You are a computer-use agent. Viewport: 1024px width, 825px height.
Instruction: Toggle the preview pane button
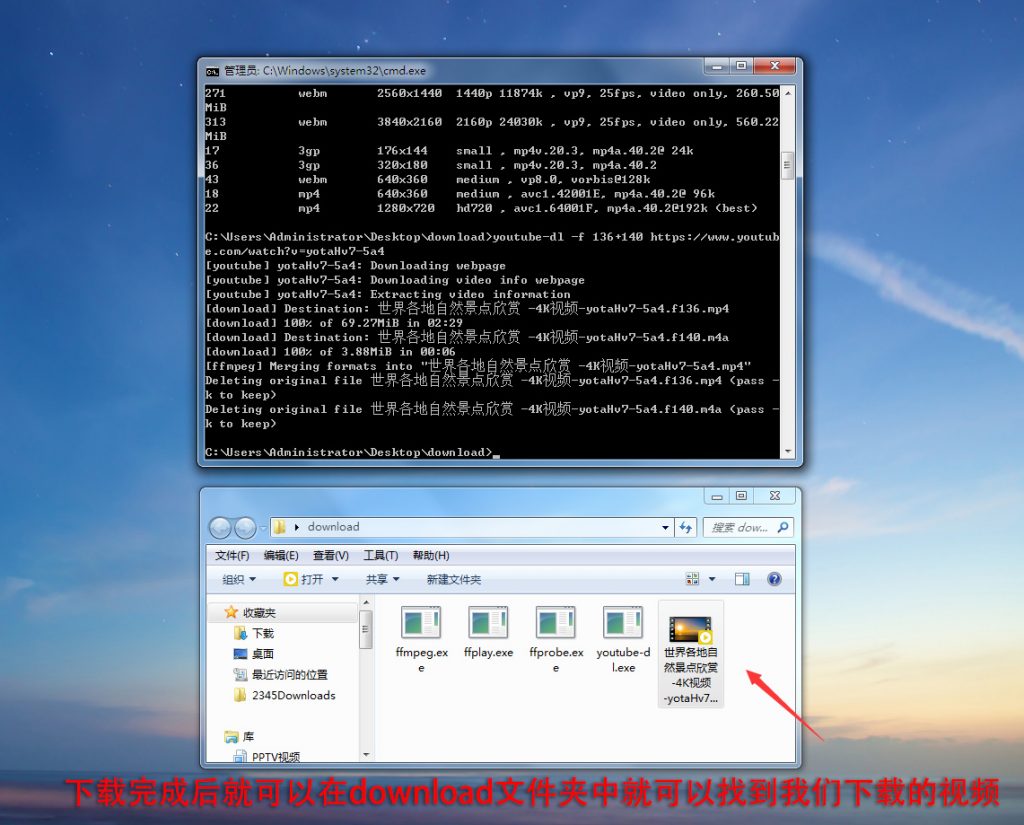[742, 579]
